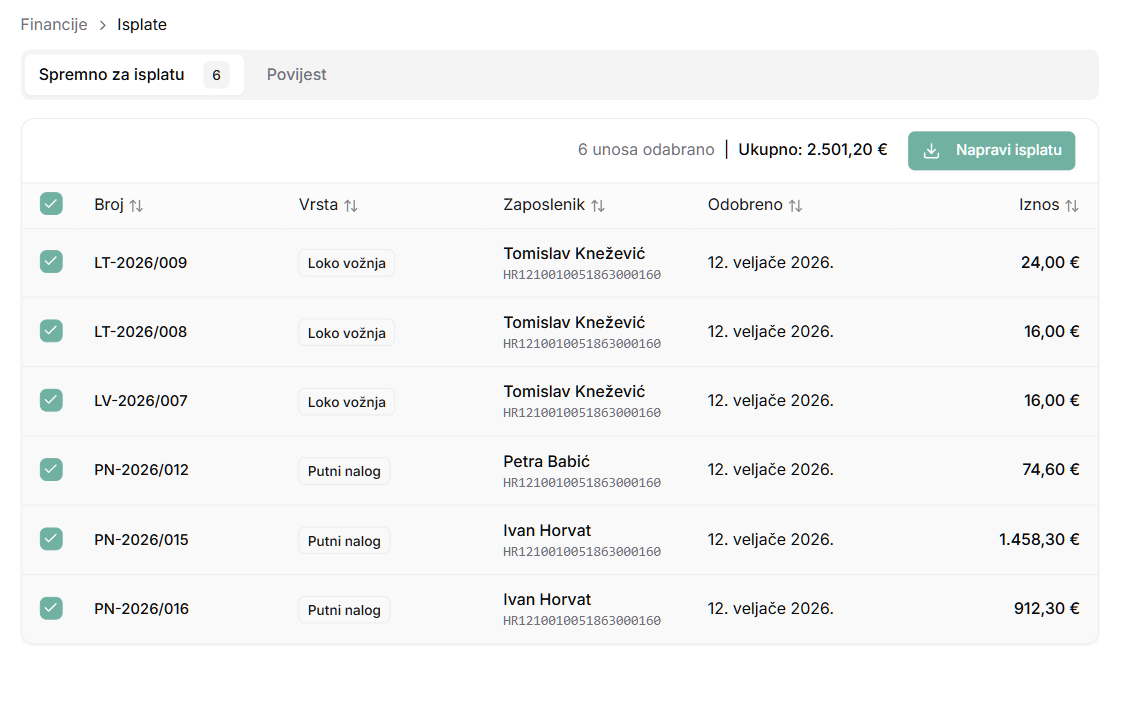
Task: Click the breadcrumb chevron after Financije
Action: pos(102,25)
